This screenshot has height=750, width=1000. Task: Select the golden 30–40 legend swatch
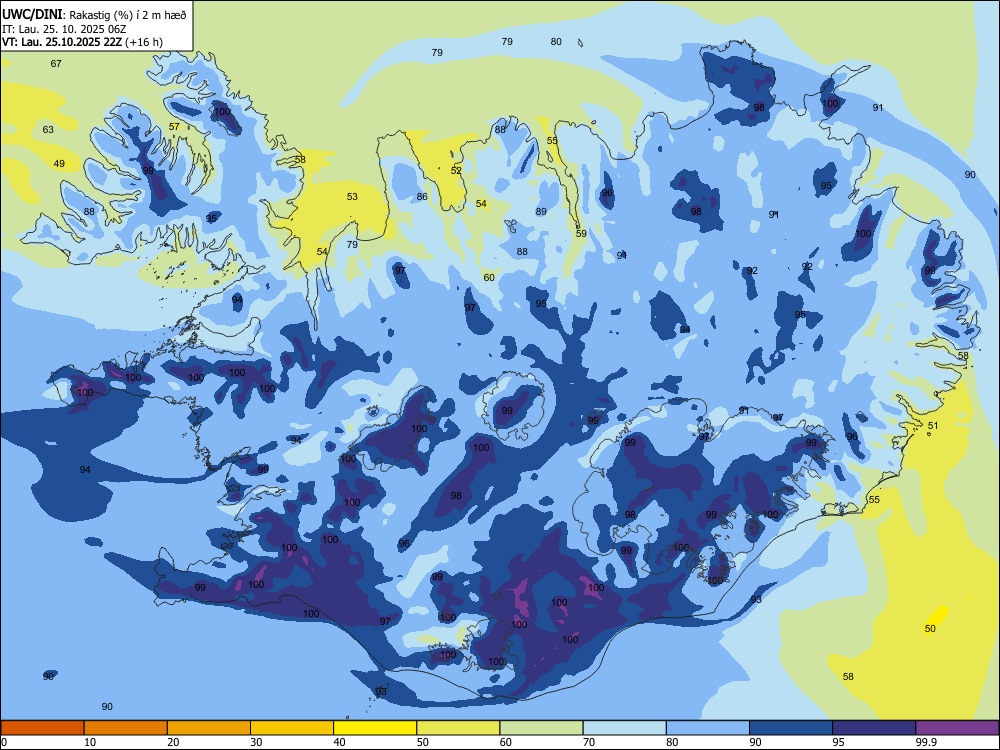click(x=292, y=728)
